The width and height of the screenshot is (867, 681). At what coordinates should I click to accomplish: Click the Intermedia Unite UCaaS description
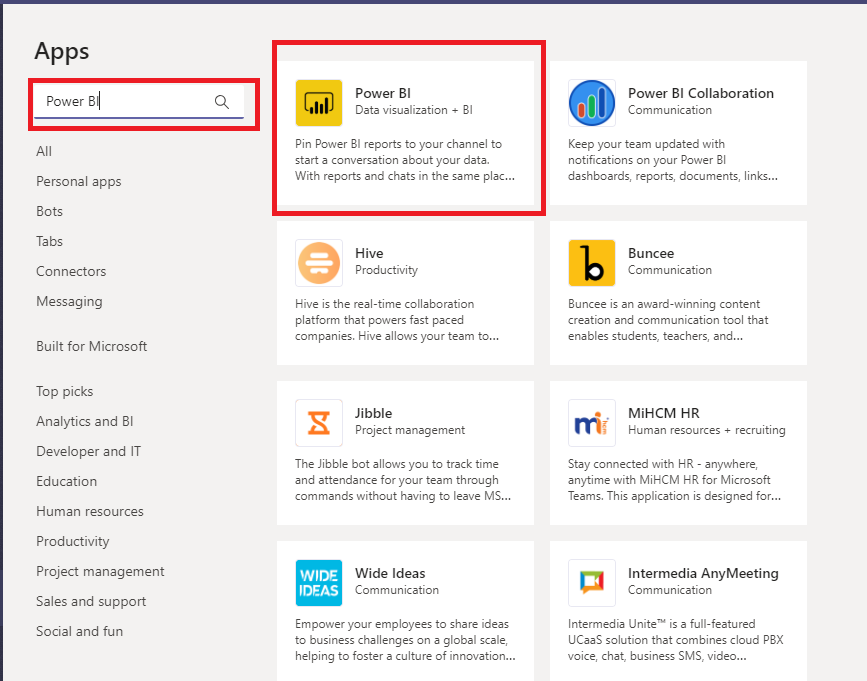pyautogui.click(x=676, y=640)
